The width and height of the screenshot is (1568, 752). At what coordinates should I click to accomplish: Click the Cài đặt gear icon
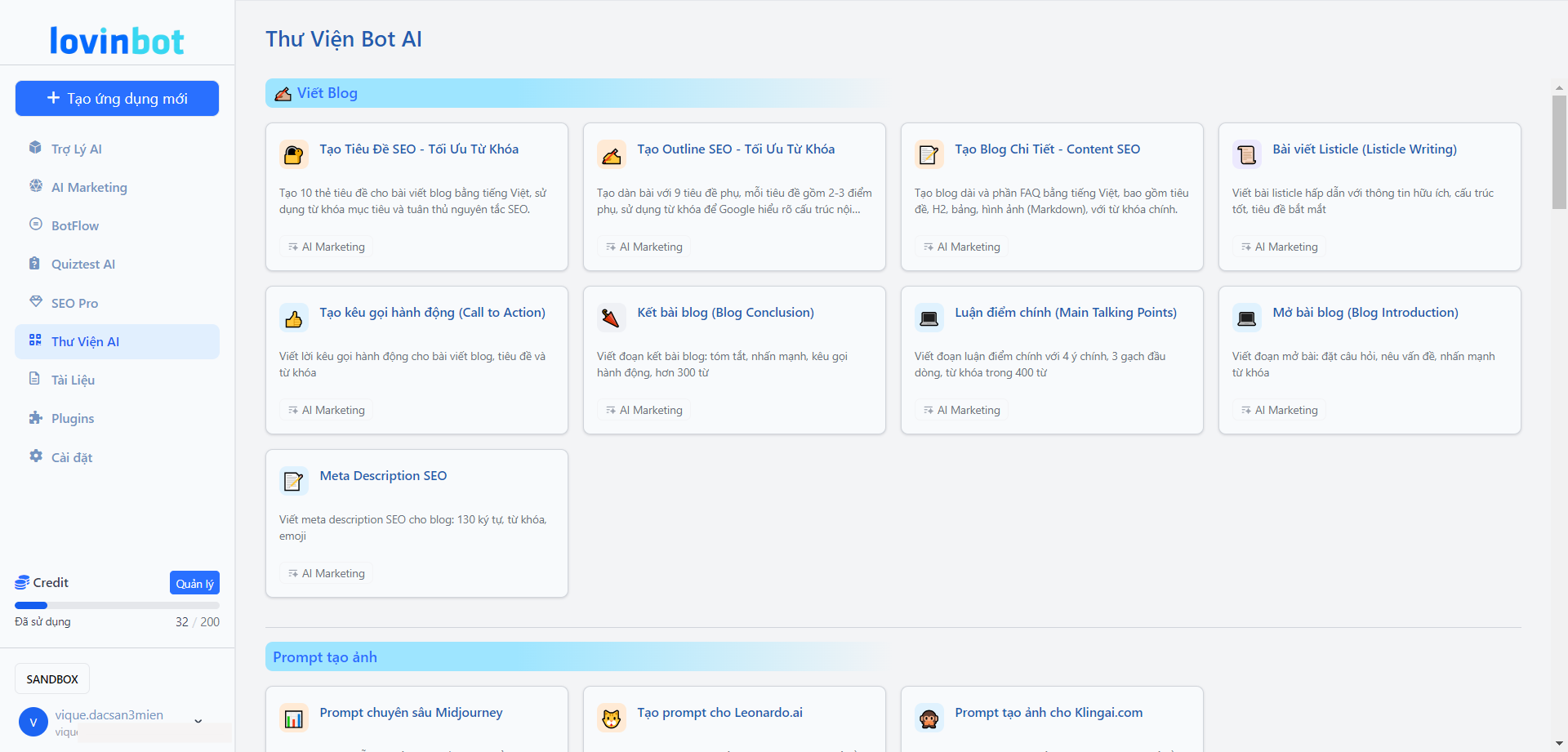(x=35, y=456)
